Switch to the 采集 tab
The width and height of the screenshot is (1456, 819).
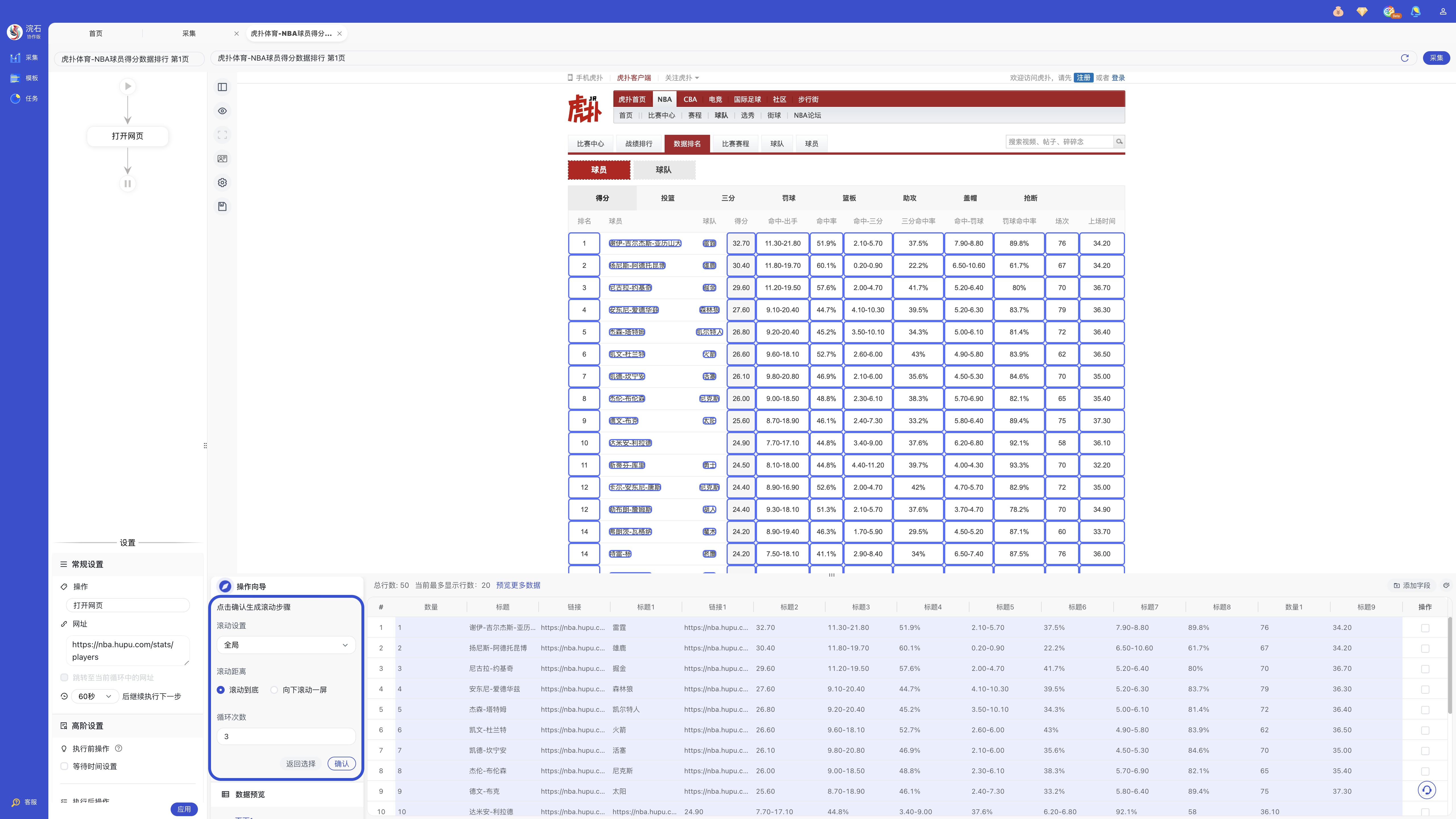click(x=189, y=33)
